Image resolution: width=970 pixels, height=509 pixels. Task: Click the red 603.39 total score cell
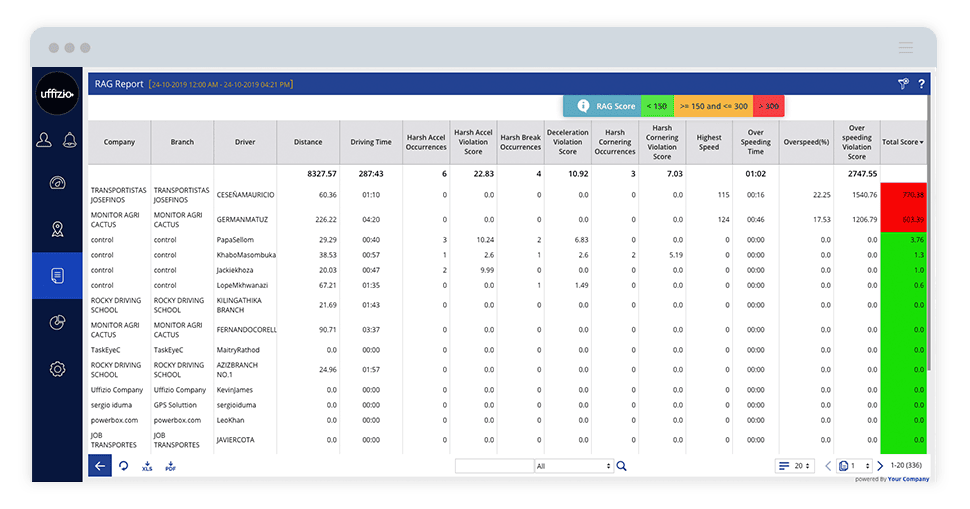pos(903,220)
